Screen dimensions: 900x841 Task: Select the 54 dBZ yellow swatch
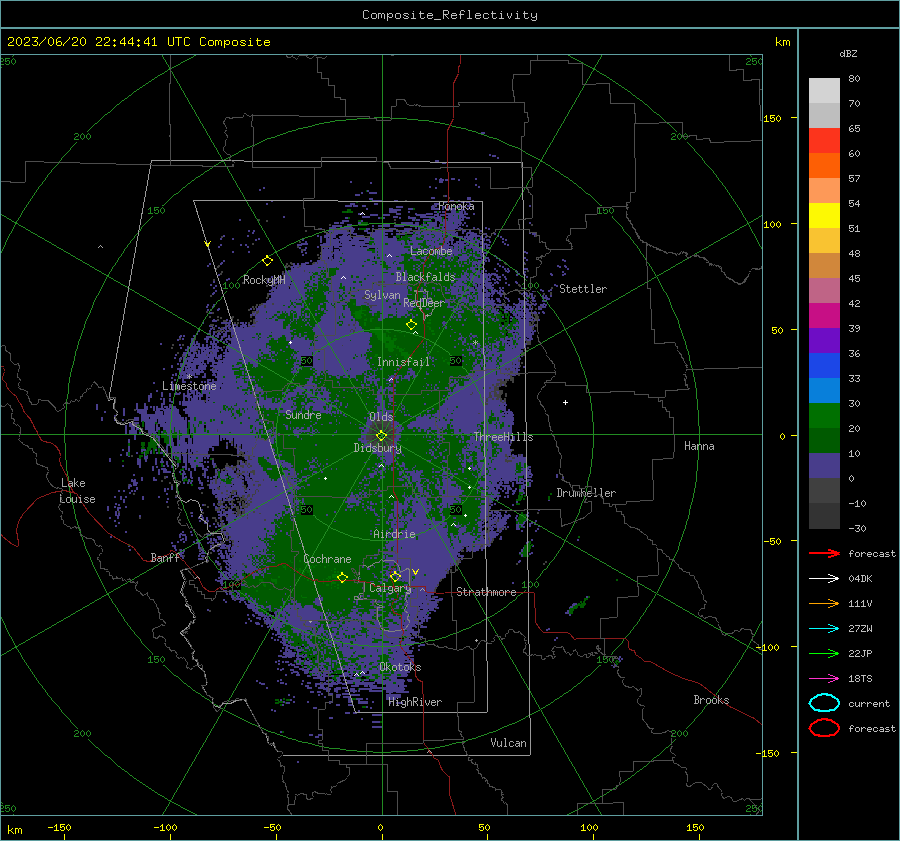824,215
